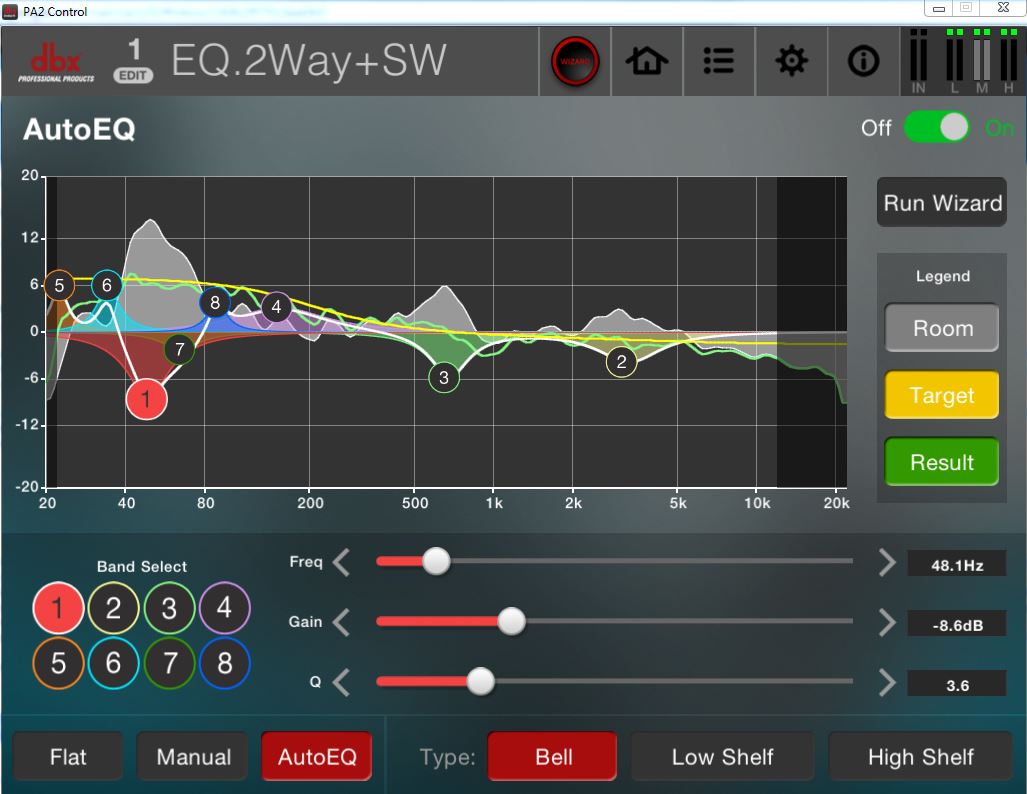The image size is (1027, 794).
Task: Select band 1 in Band Select
Action: (x=58, y=608)
